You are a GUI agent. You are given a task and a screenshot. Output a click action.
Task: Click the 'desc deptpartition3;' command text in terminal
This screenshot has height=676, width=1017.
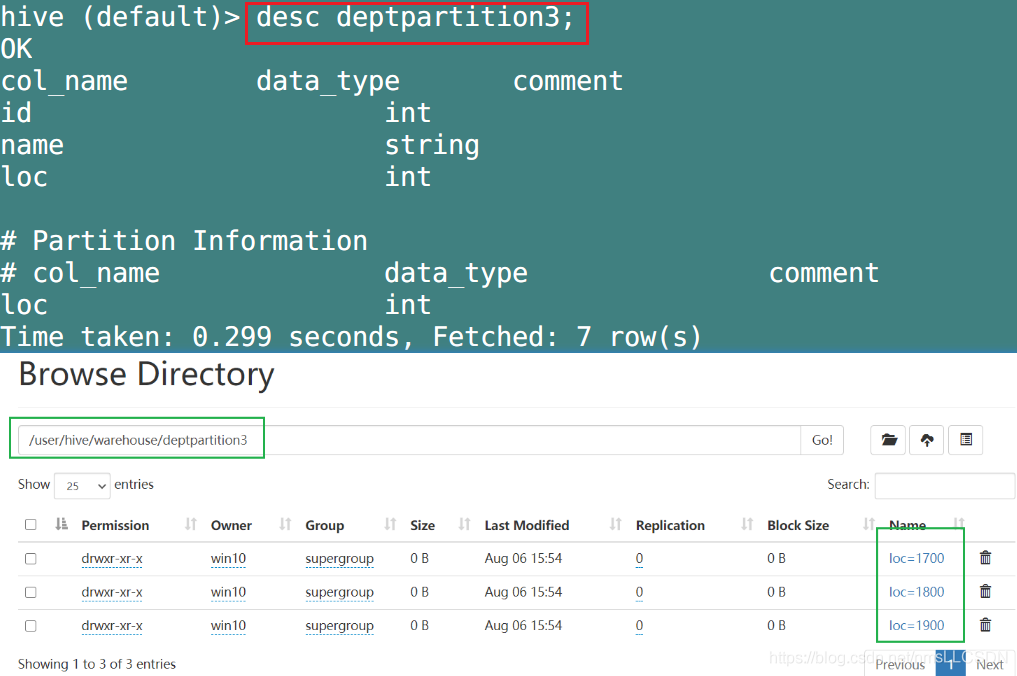pyautogui.click(x=415, y=18)
